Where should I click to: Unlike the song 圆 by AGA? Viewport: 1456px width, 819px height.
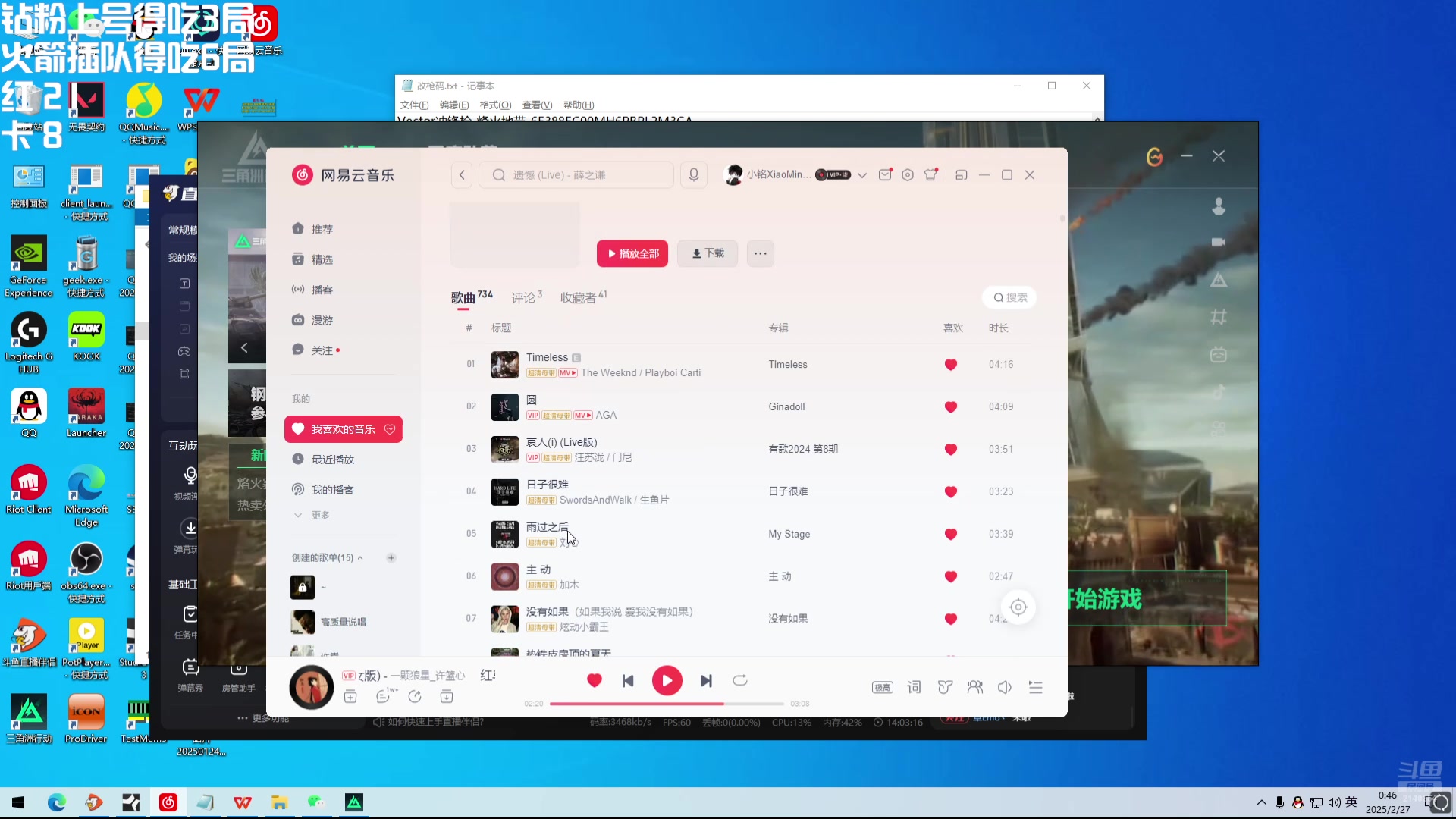950,407
